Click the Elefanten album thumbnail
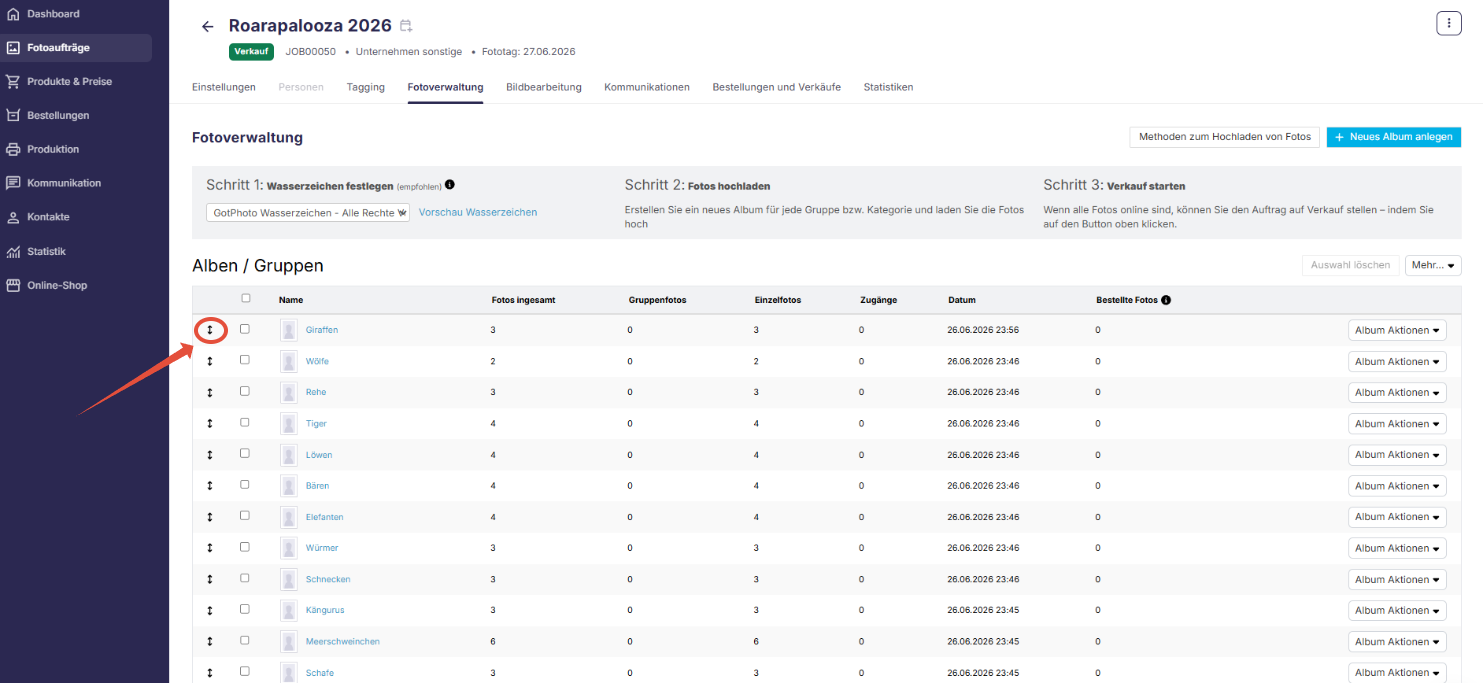 pos(289,517)
